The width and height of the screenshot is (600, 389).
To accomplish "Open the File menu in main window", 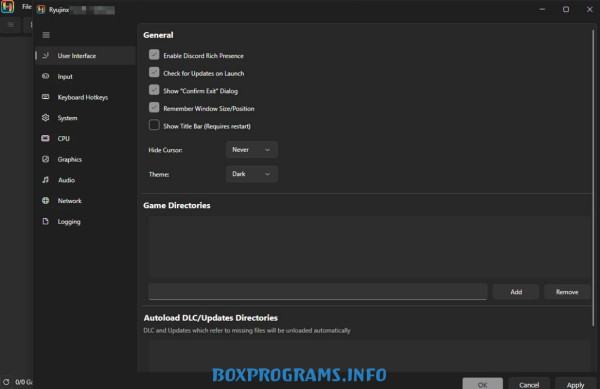I will coord(26,7).
